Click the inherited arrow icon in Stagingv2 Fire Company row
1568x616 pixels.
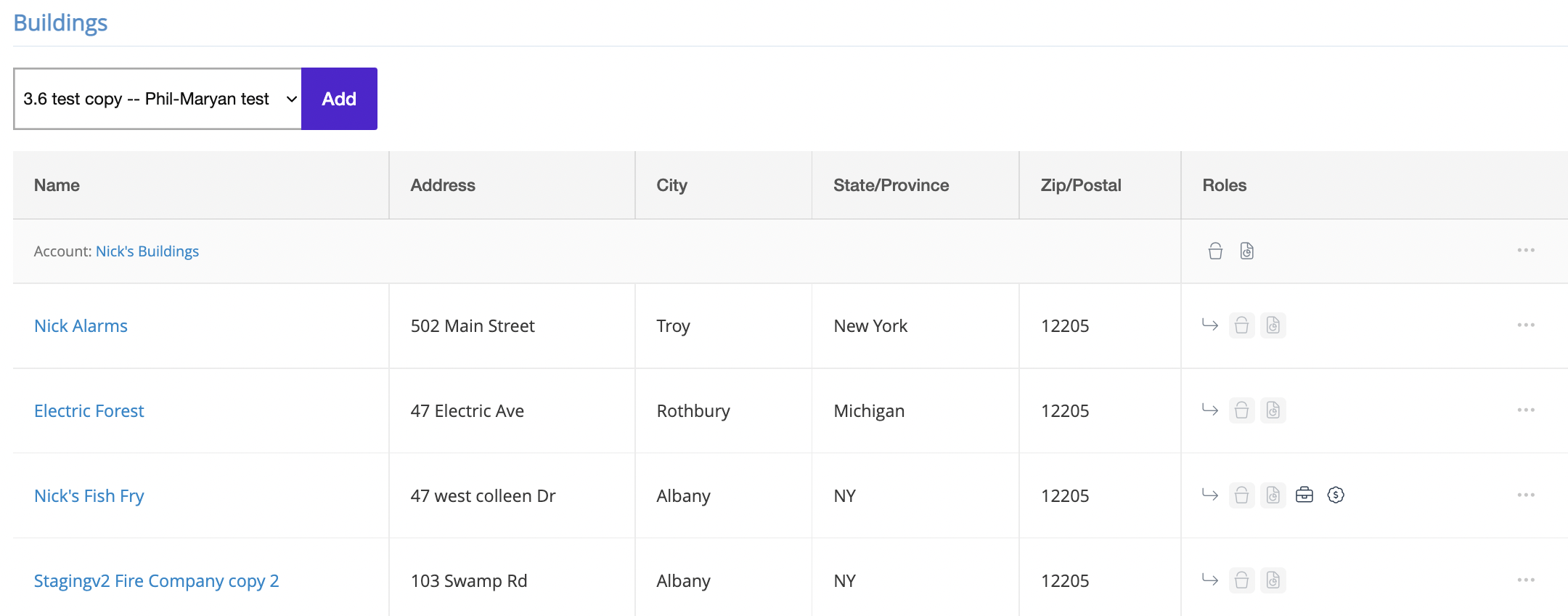click(1210, 580)
